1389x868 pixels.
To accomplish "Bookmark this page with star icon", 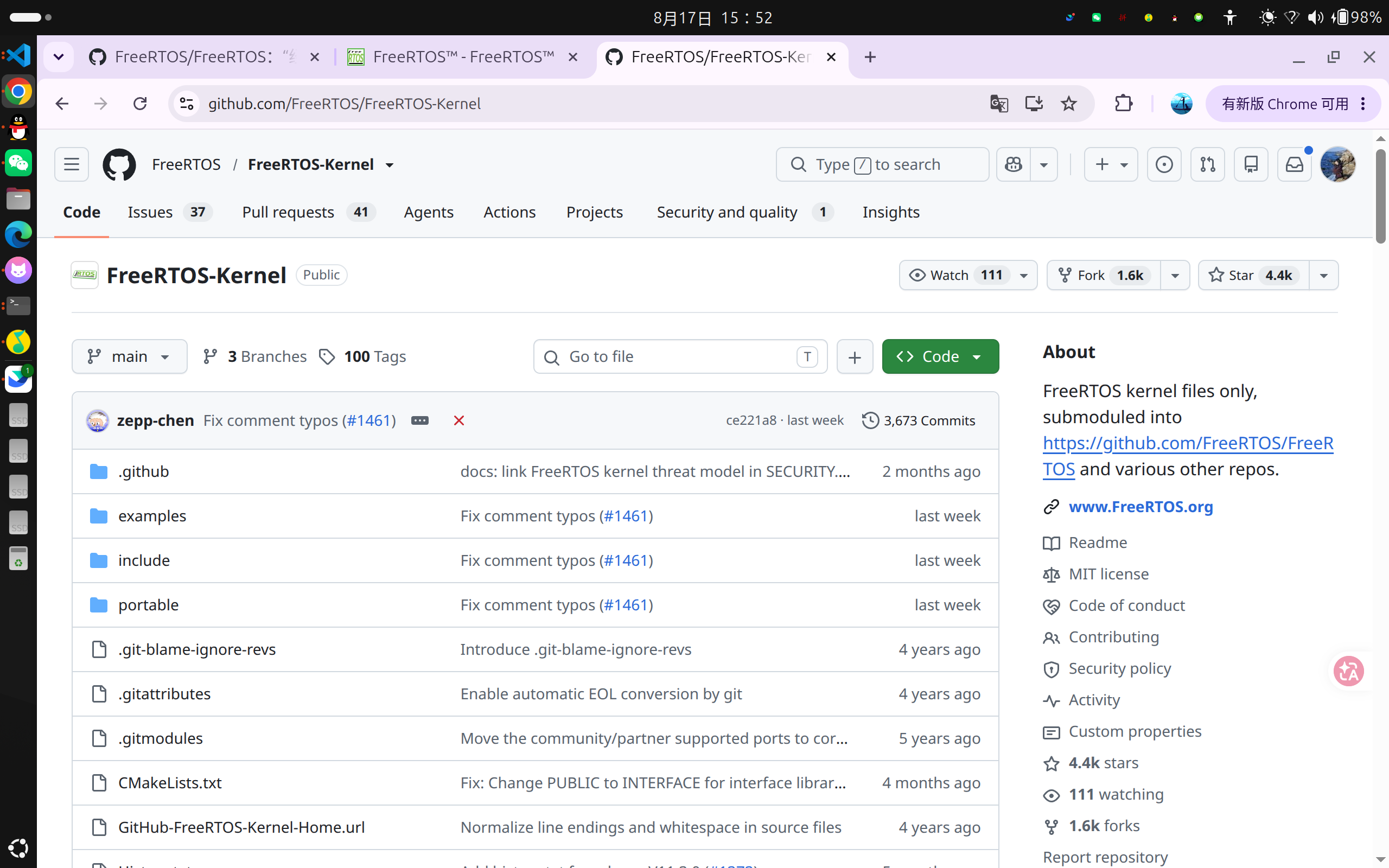I will tap(1069, 104).
